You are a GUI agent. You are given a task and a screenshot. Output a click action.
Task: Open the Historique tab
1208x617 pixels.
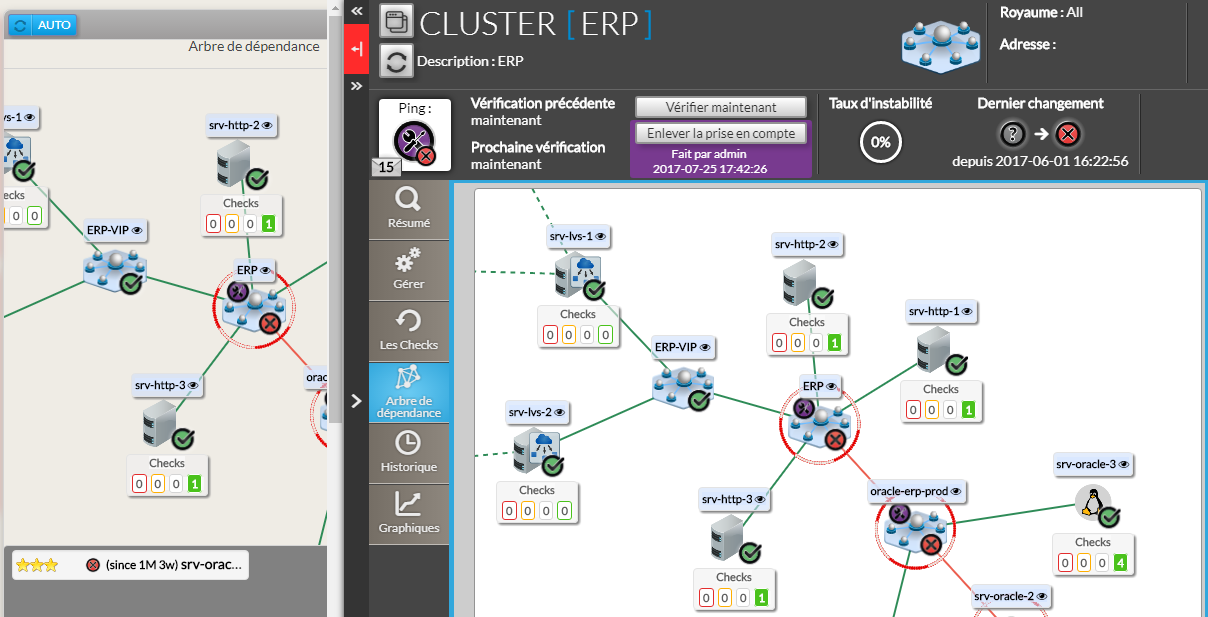[x=409, y=451]
